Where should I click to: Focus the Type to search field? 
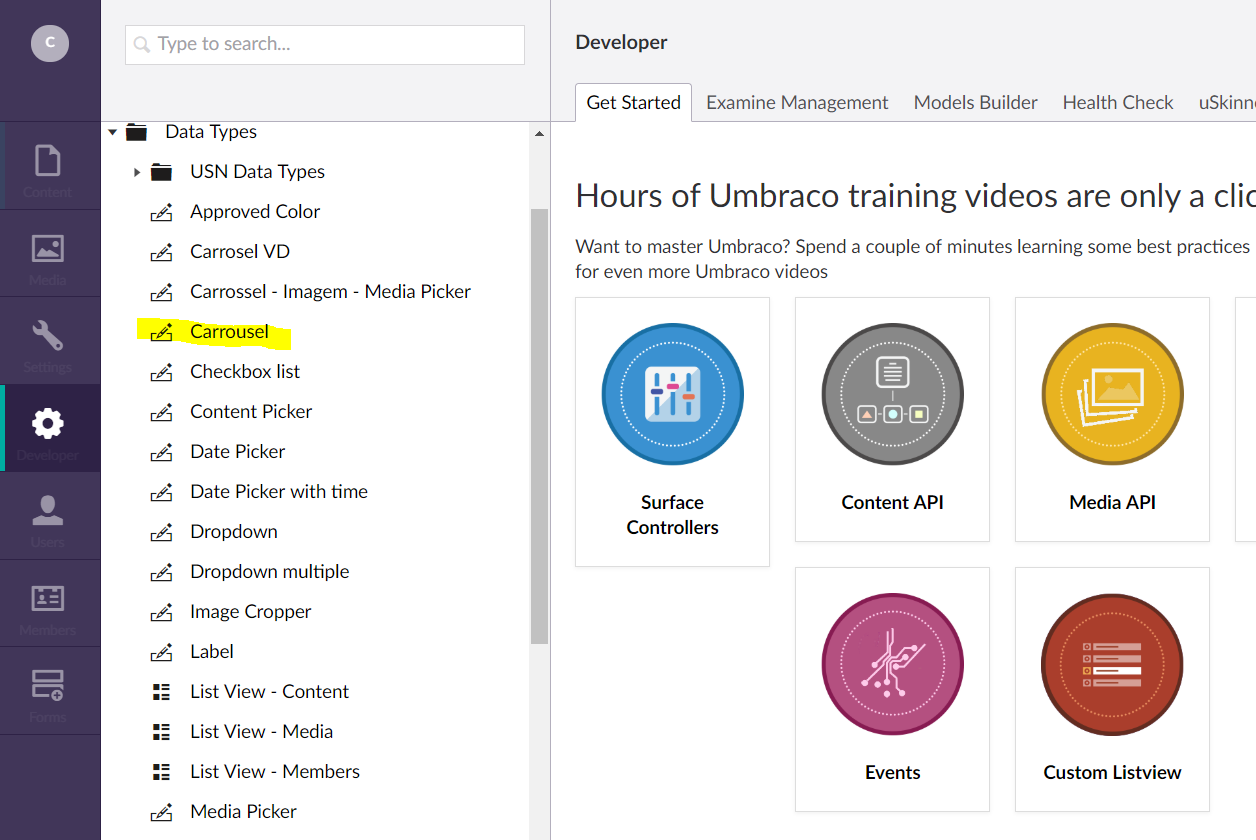325,45
